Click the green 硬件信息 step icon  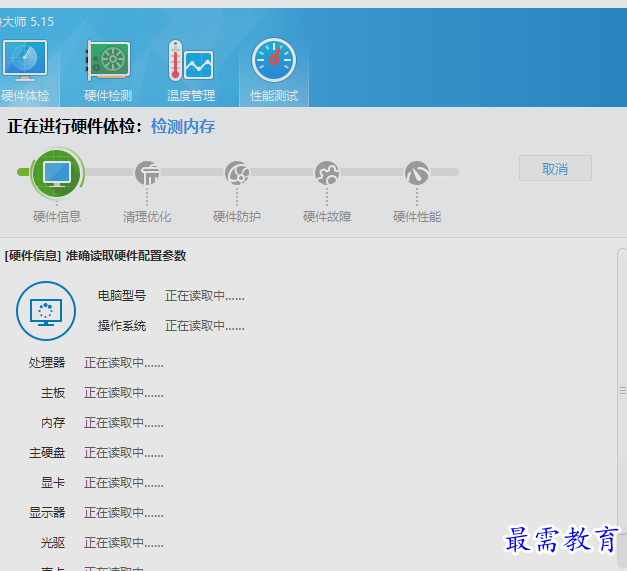tap(57, 173)
